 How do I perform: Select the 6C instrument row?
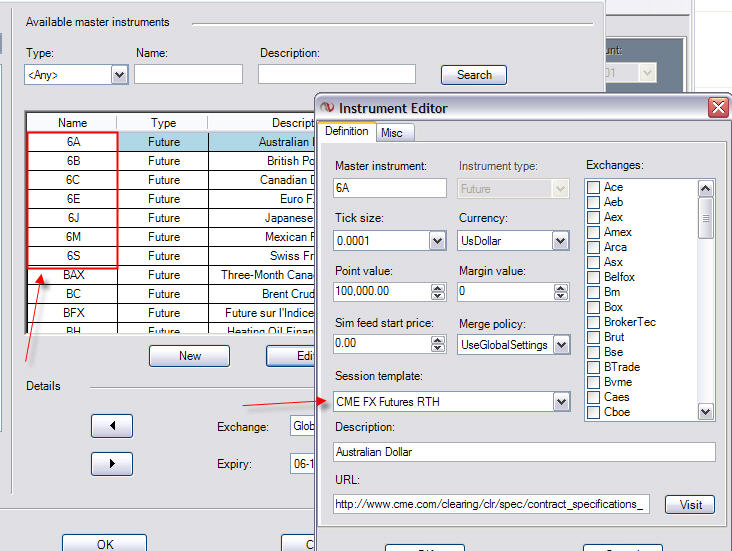point(172,180)
